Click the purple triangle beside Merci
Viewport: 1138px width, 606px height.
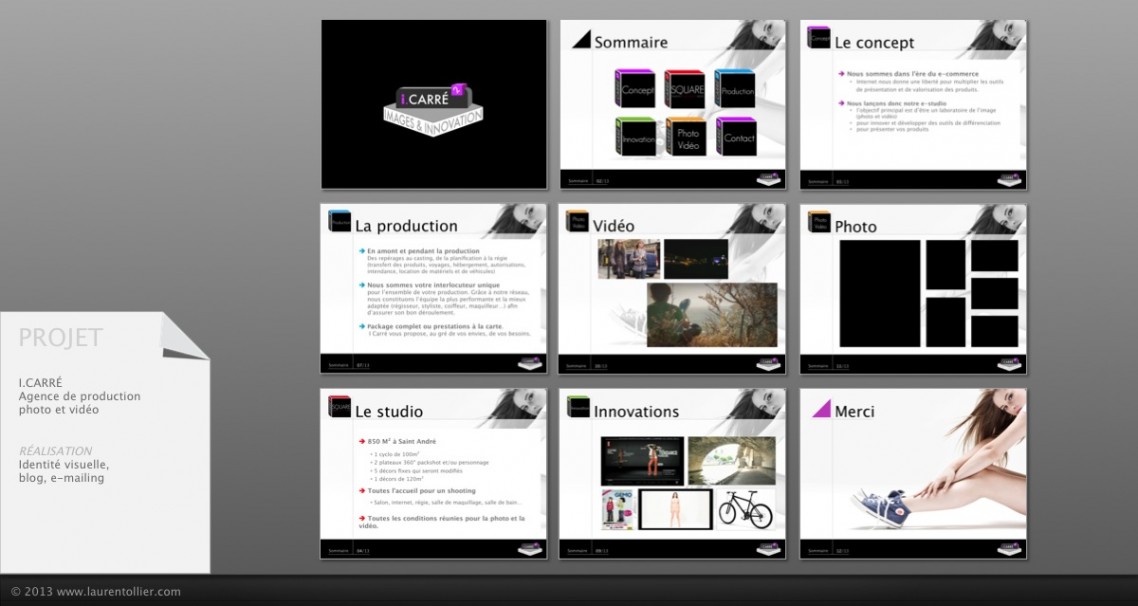[821, 408]
